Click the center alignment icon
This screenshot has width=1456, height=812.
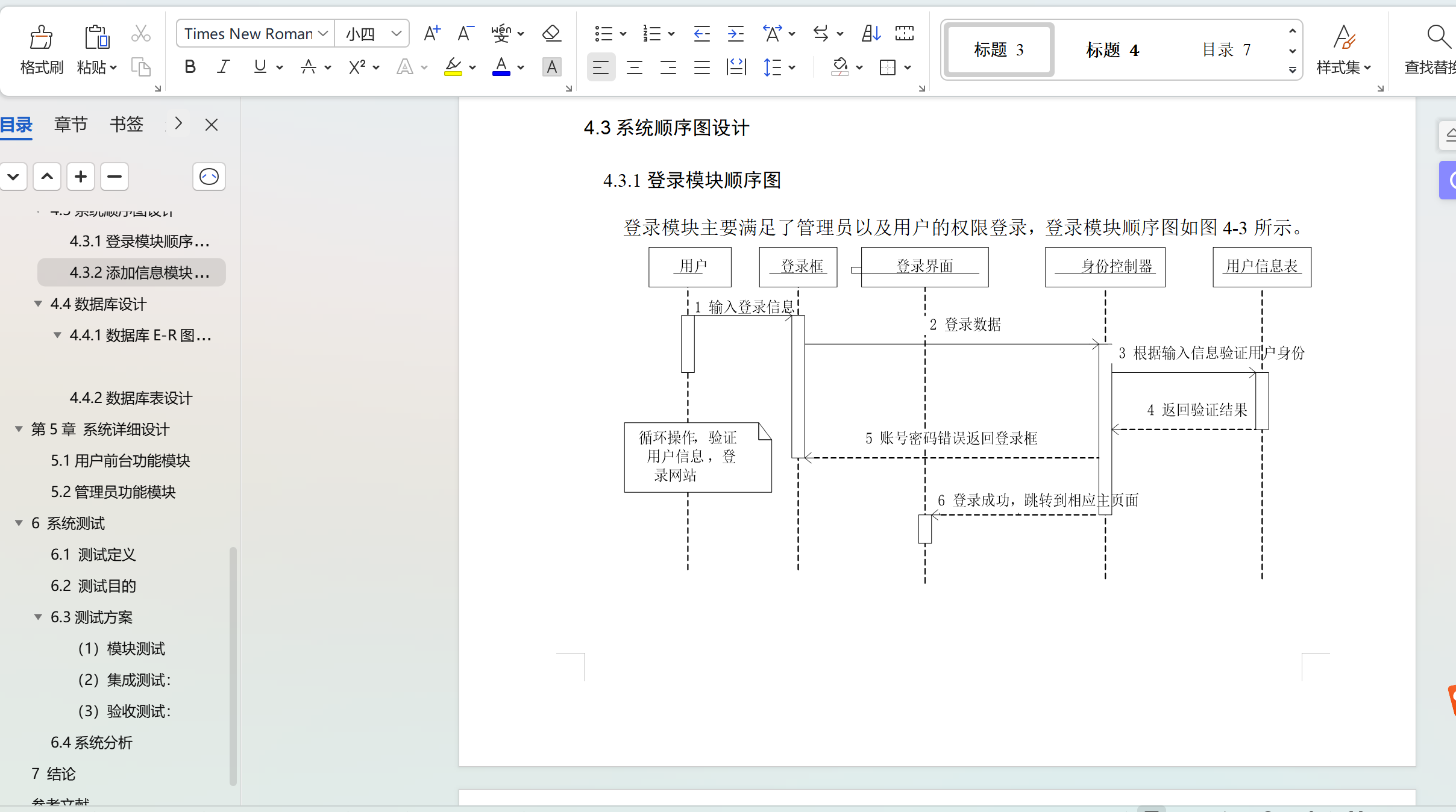pos(634,67)
